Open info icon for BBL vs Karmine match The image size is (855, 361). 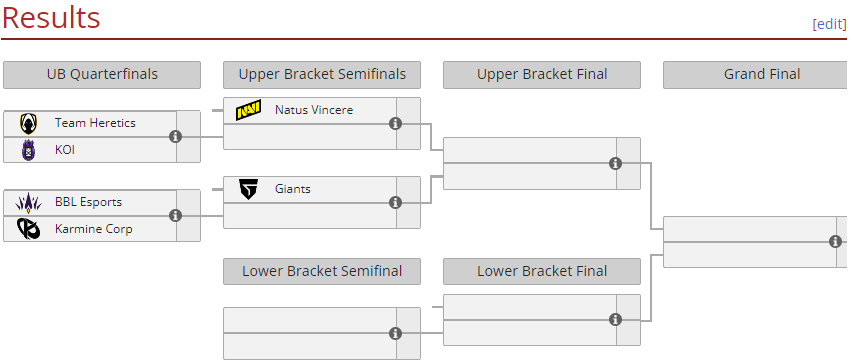click(175, 215)
